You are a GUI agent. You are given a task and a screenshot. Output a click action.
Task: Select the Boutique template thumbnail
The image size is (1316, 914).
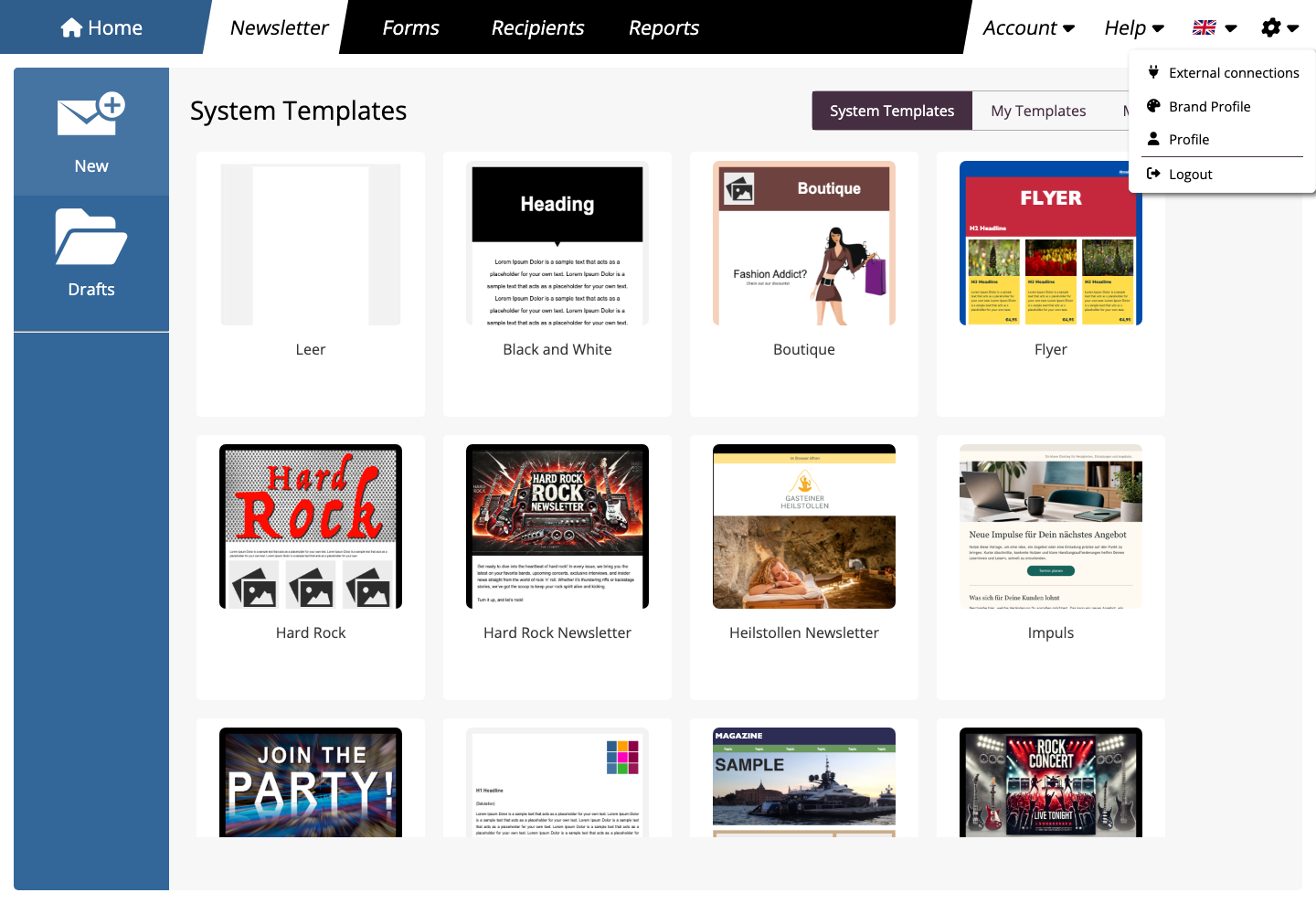804,243
